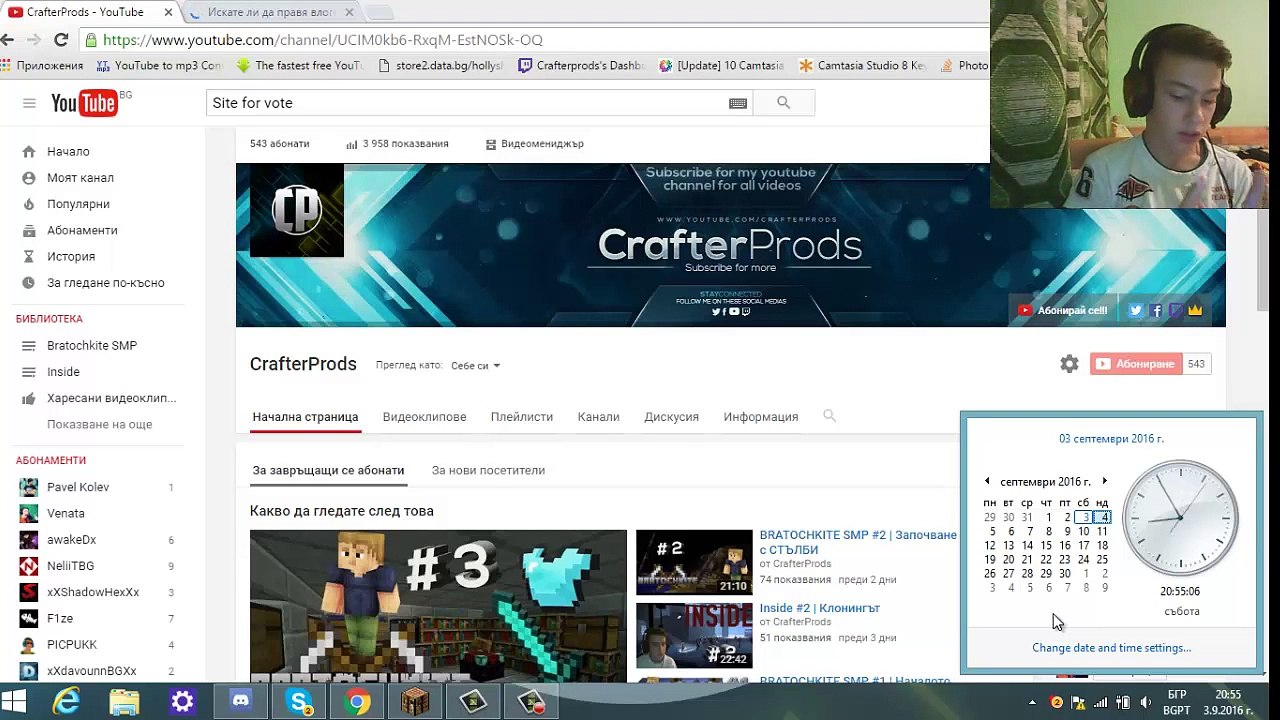Open the Канали channel tab
The height and width of the screenshot is (720, 1280).
point(598,417)
